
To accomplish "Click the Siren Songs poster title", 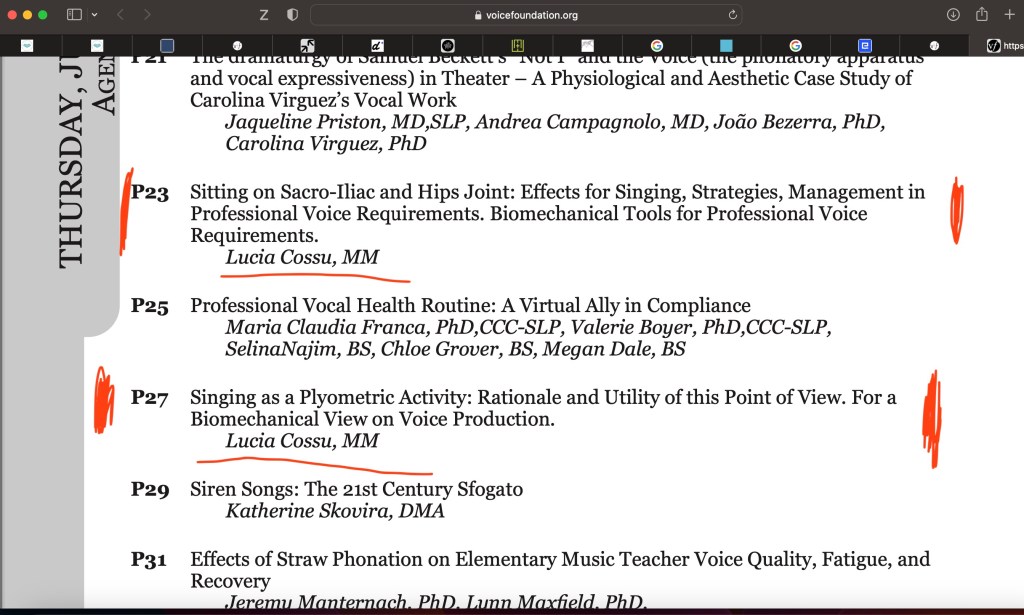I will 356,490.
